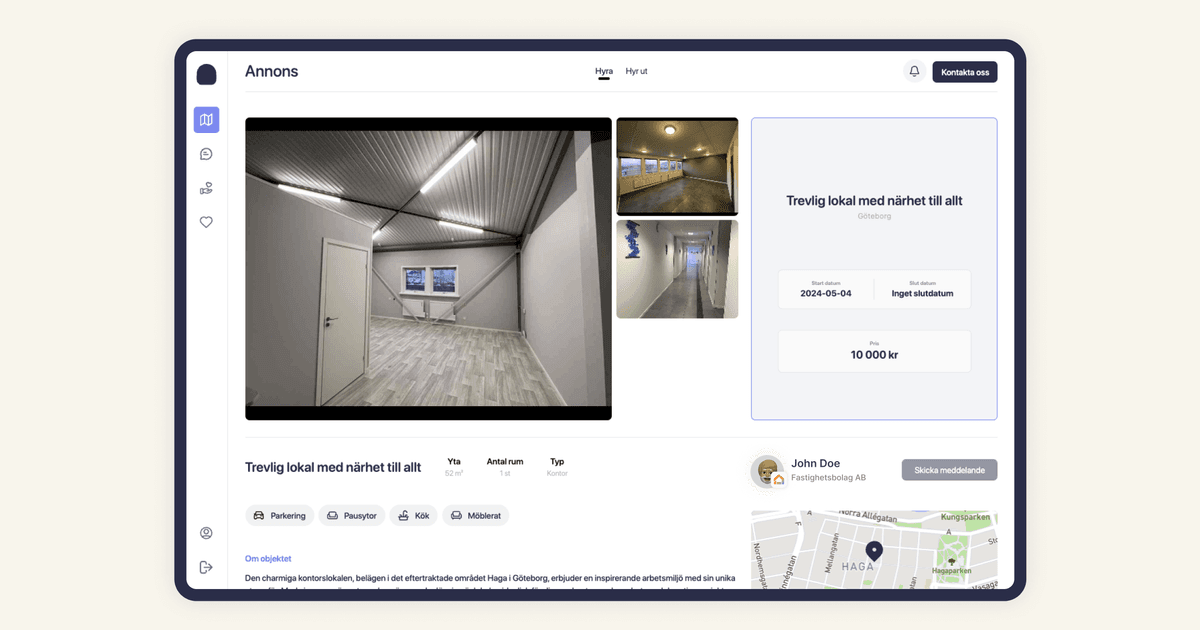This screenshot has height=630, width=1200.
Task: Open messages chat icon in sidebar
Action: click(x=206, y=154)
